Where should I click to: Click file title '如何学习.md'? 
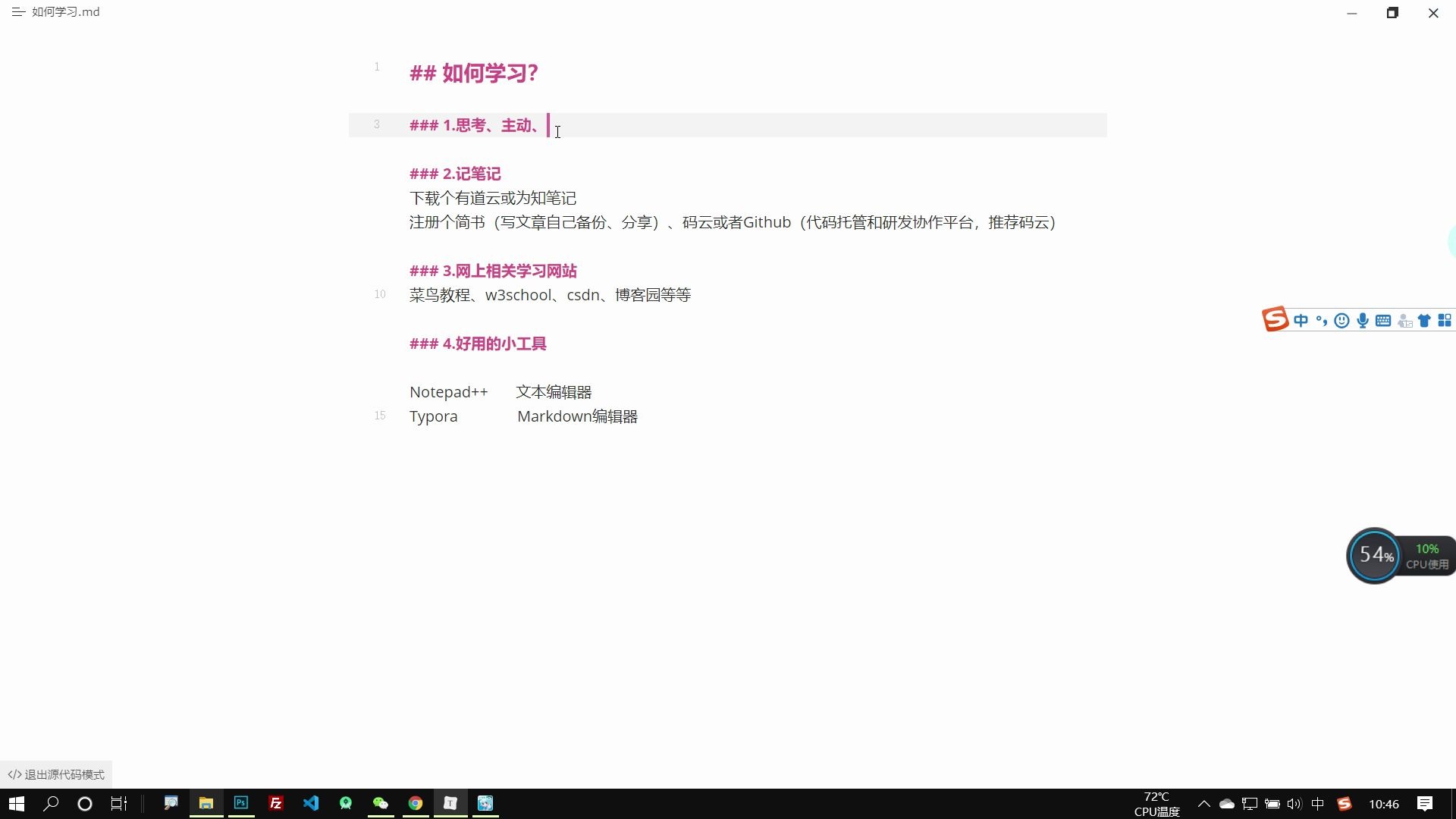tap(65, 12)
